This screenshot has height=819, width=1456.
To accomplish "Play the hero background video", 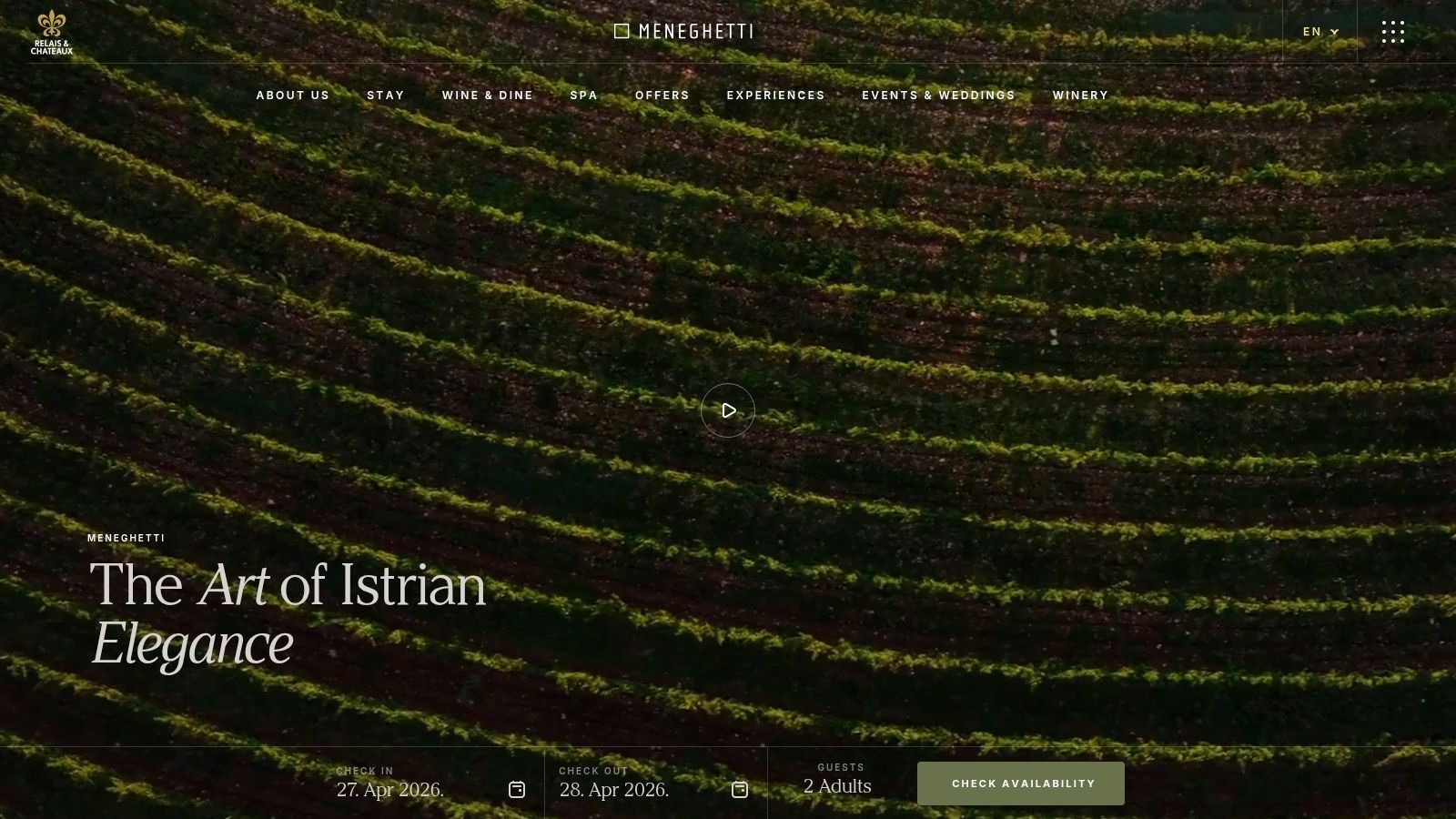I will point(728,410).
